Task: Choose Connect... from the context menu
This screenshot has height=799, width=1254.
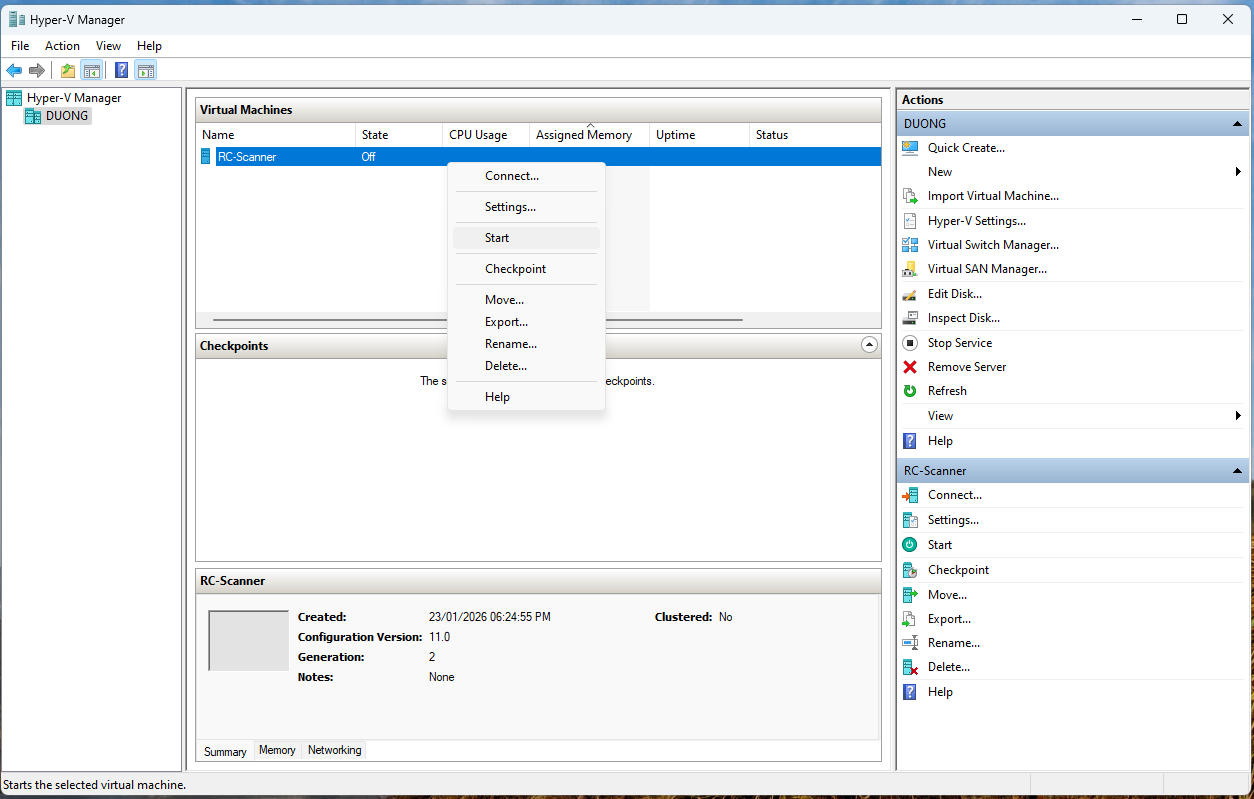Action: coord(526,176)
